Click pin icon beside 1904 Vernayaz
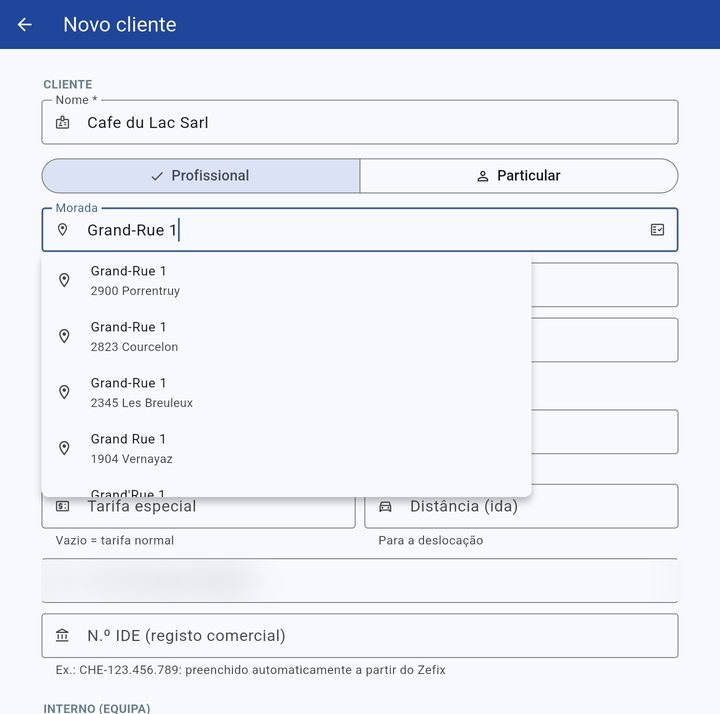 coord(64,448)
